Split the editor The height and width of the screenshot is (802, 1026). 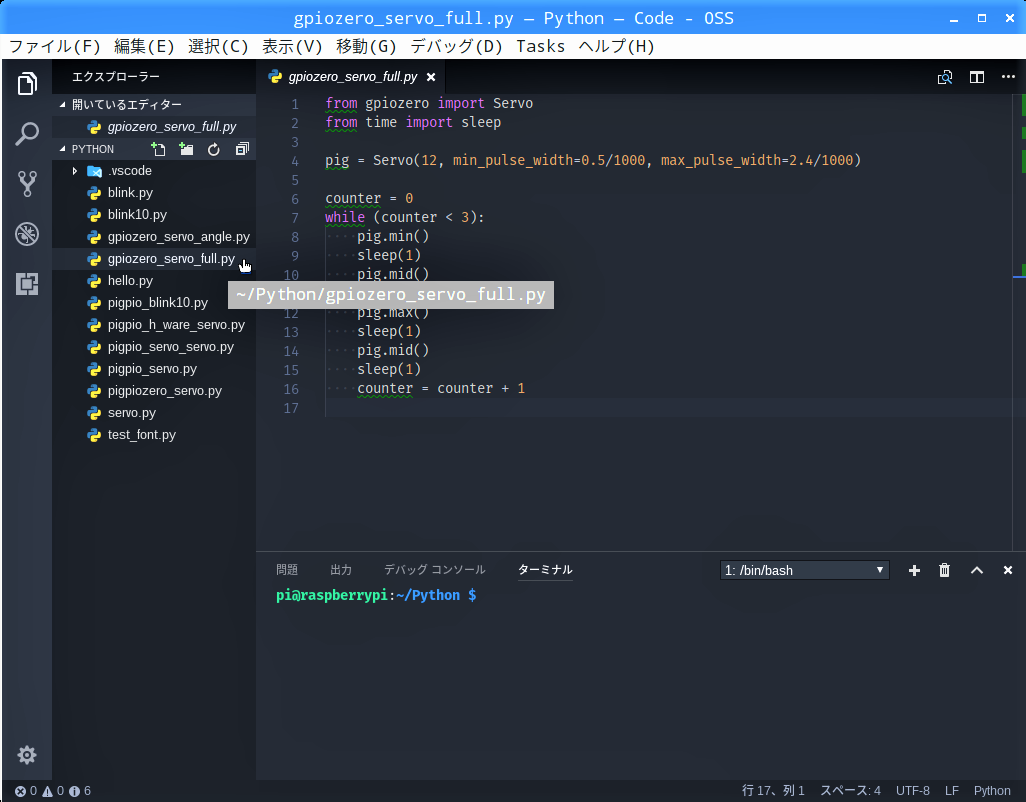pos(977,77)
